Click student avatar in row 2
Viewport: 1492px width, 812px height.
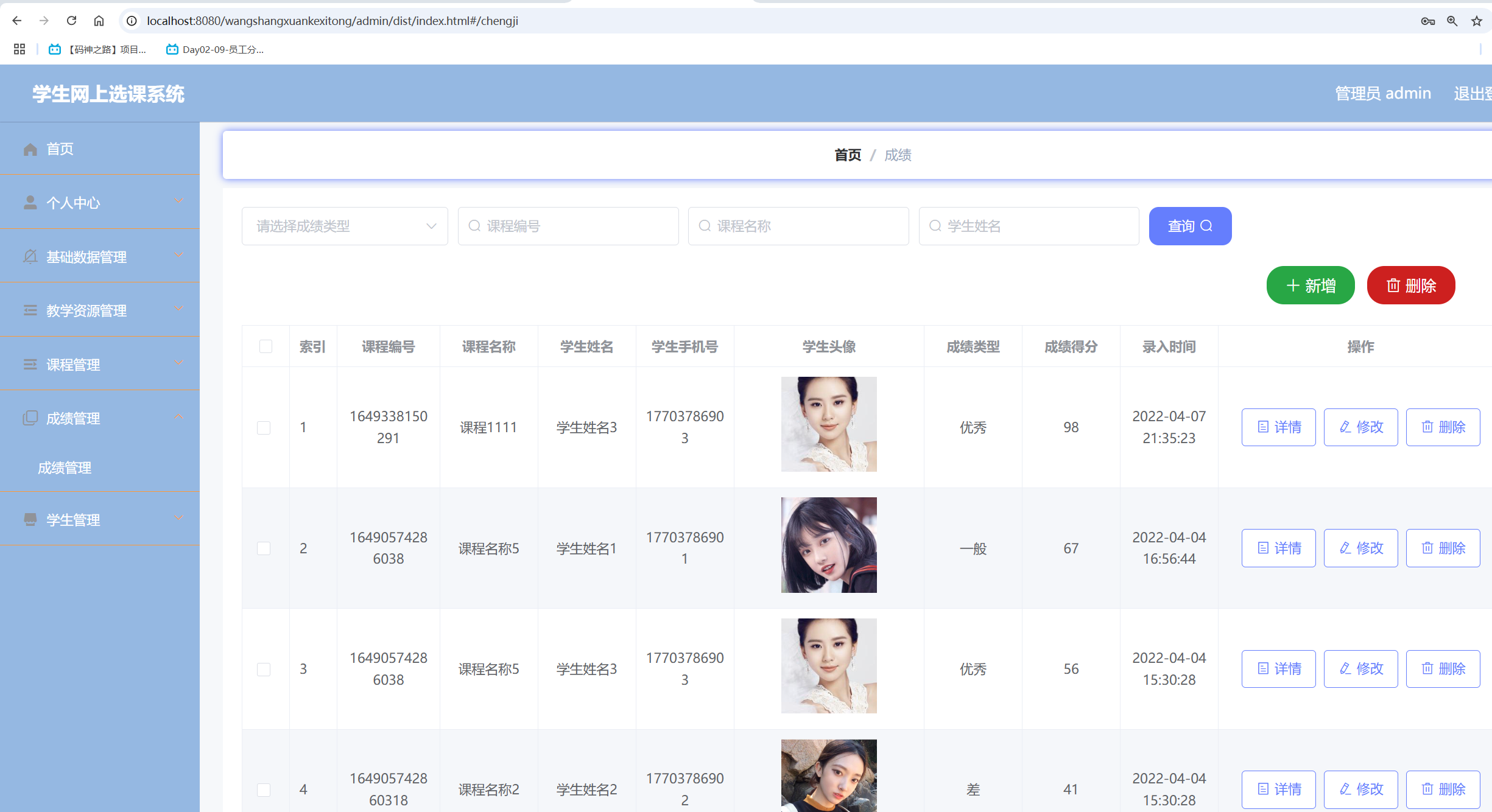829,545
